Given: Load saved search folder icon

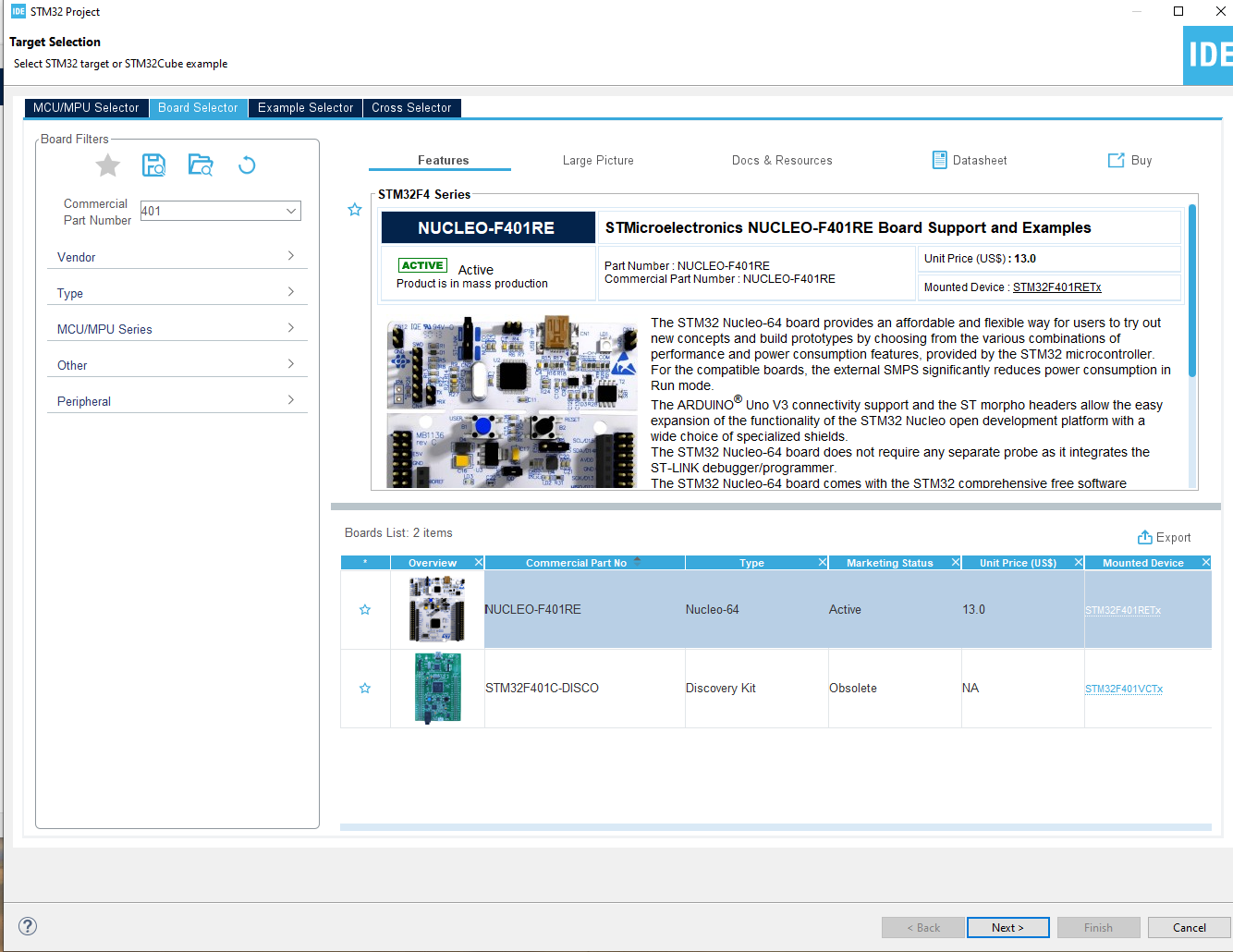Looking at the screenshot, I should [x=201, y=165].
